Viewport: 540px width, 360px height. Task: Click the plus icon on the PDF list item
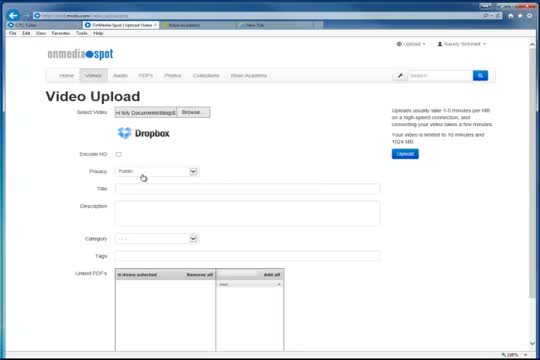(x=279, y=284)
